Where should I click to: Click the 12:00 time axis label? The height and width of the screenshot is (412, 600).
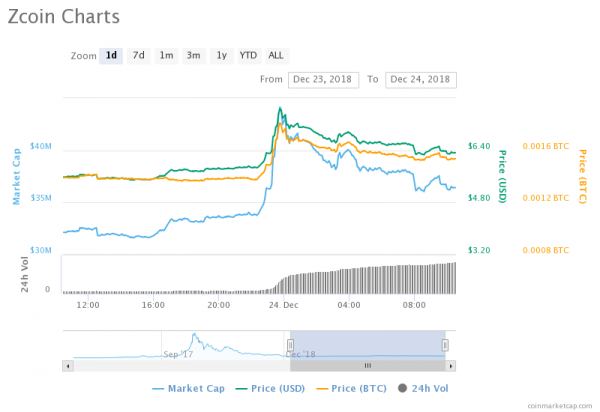88,305
